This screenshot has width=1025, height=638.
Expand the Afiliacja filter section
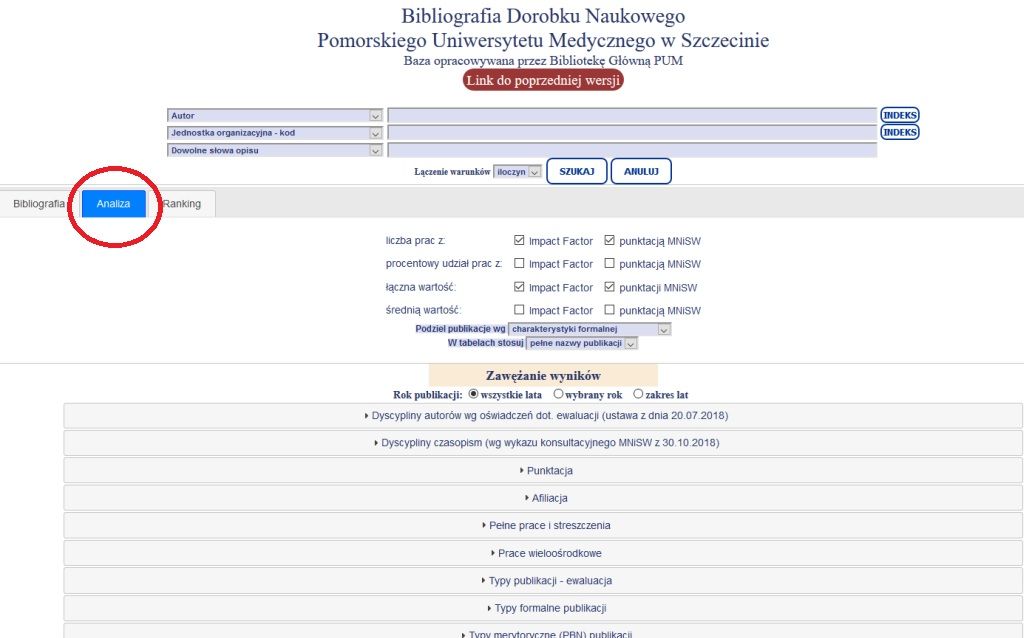coord(543,498)
